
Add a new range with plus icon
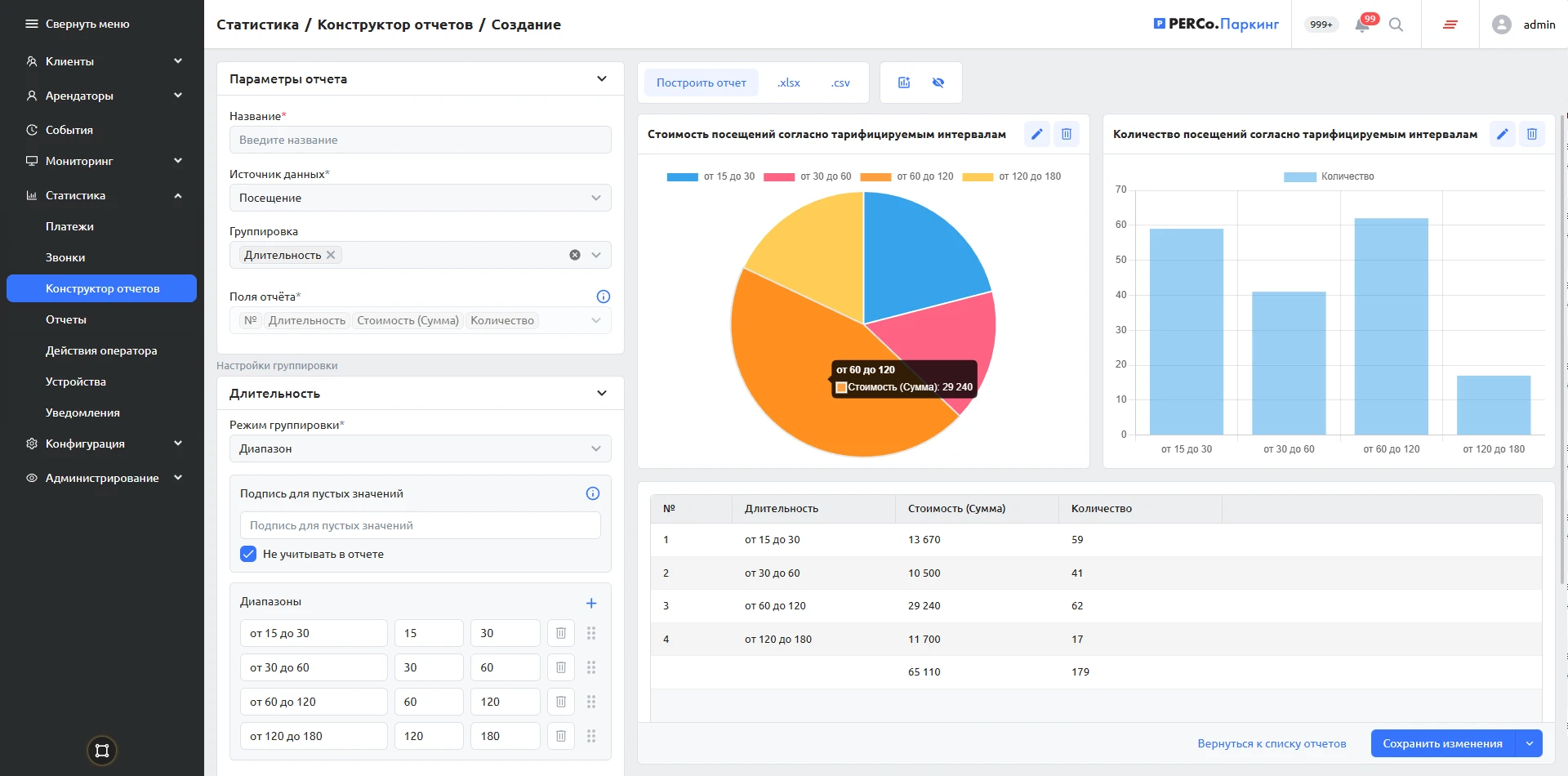591,603
